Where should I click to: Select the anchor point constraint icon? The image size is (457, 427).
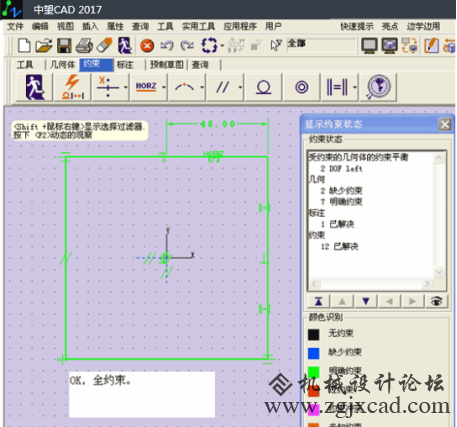(x=108, y=87)
